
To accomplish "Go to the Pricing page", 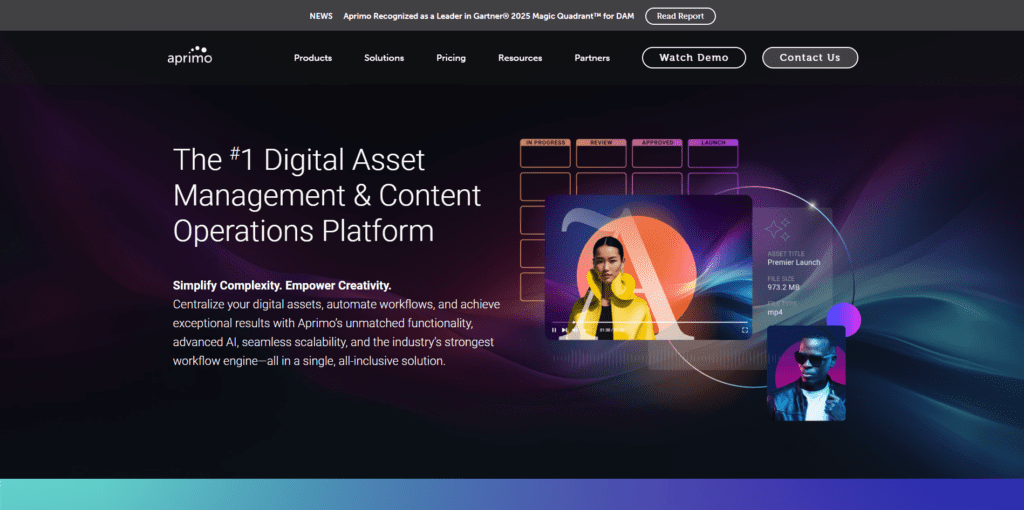I will 451,58.
